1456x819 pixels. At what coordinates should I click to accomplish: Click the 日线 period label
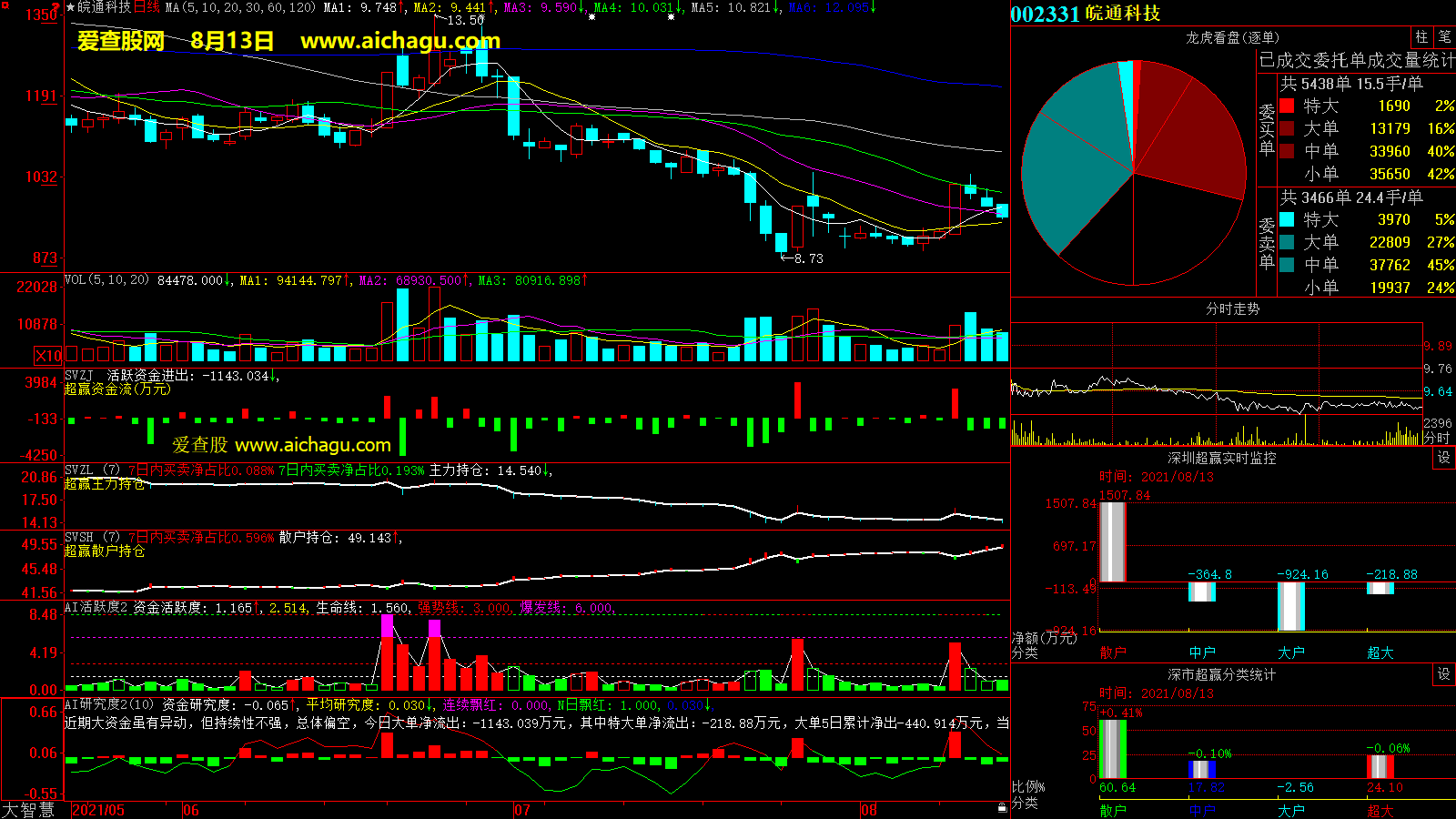coord(147,7)
